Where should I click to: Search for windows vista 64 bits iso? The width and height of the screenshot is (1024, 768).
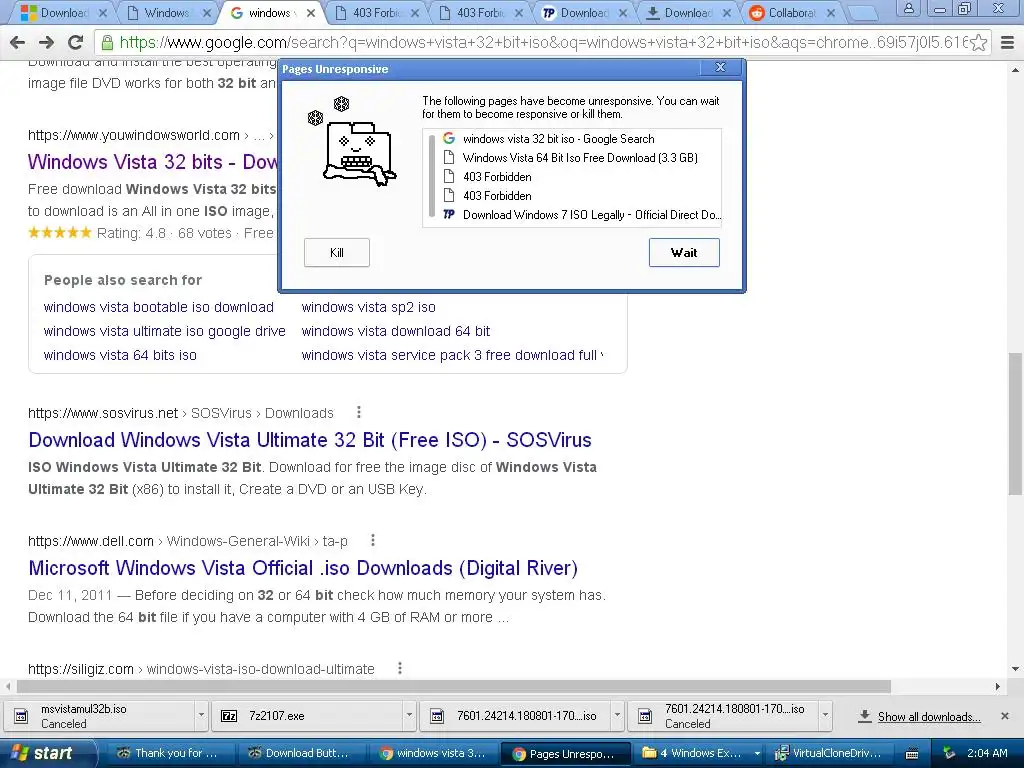[120, 355]
